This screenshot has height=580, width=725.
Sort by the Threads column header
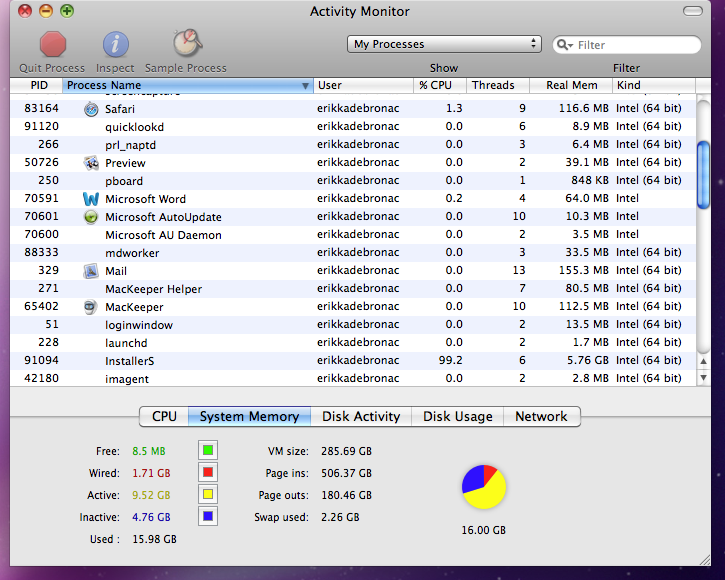(x=498, y=85)
